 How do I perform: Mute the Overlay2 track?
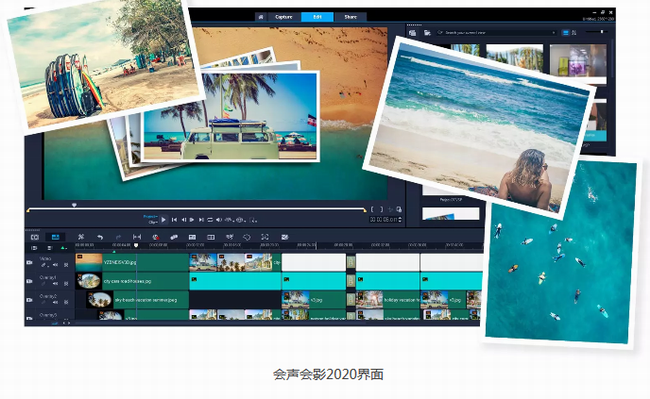coord(56,302)
